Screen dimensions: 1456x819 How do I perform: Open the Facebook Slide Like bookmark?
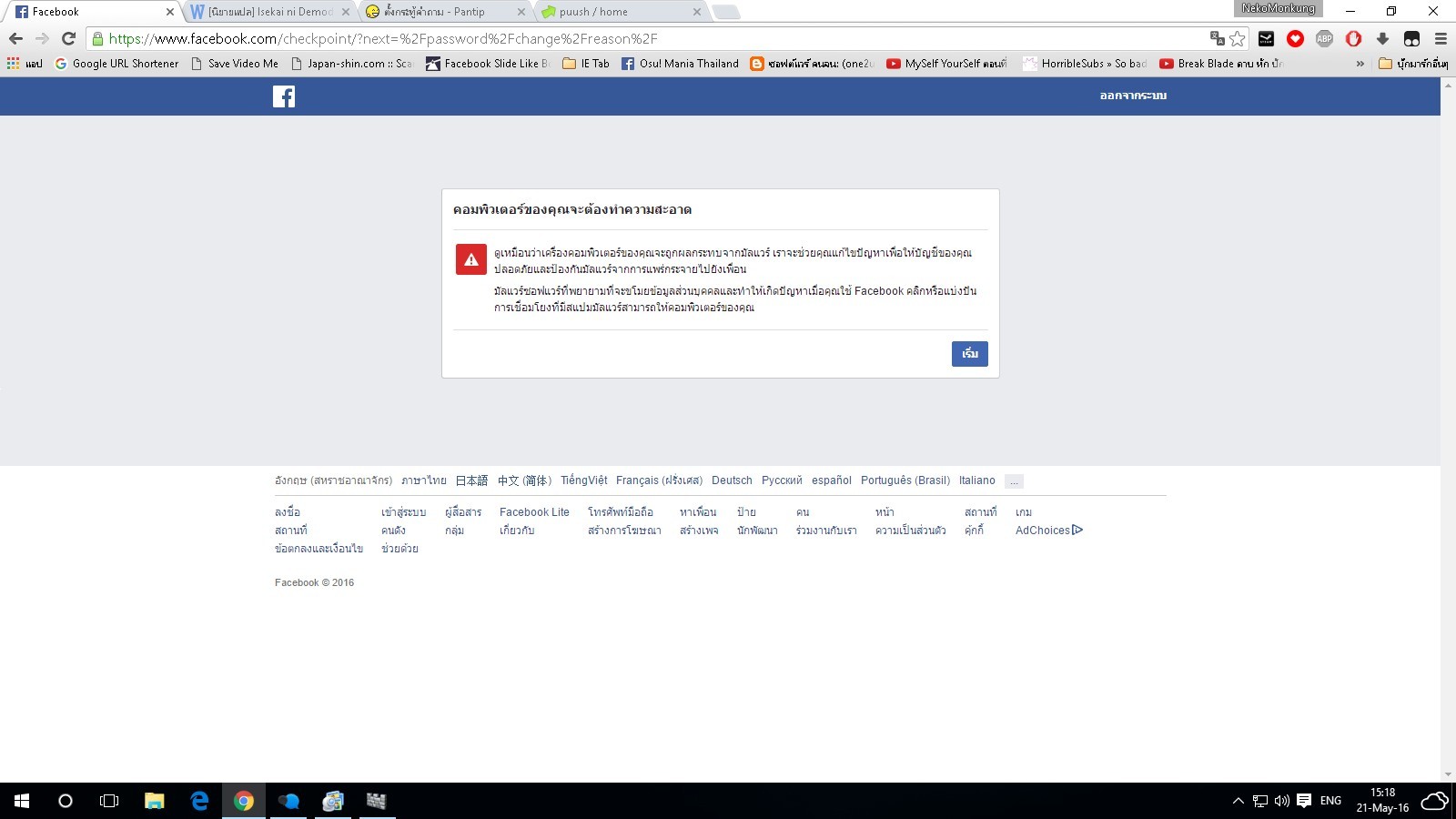(x=488, y=64)
